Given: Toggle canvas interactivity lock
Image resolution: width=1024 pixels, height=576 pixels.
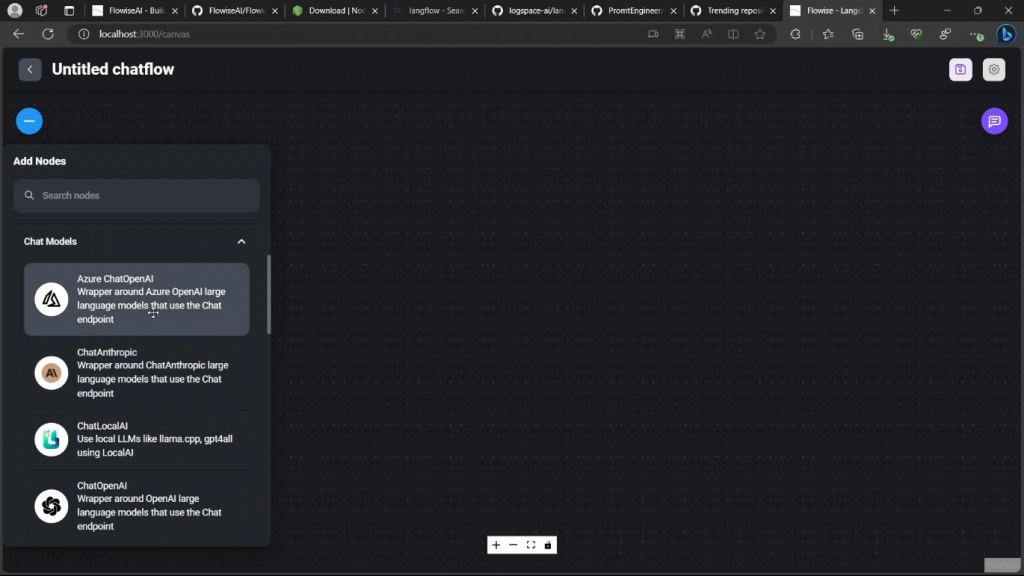Looking at the screenshot, I should [x=548, y=545].
